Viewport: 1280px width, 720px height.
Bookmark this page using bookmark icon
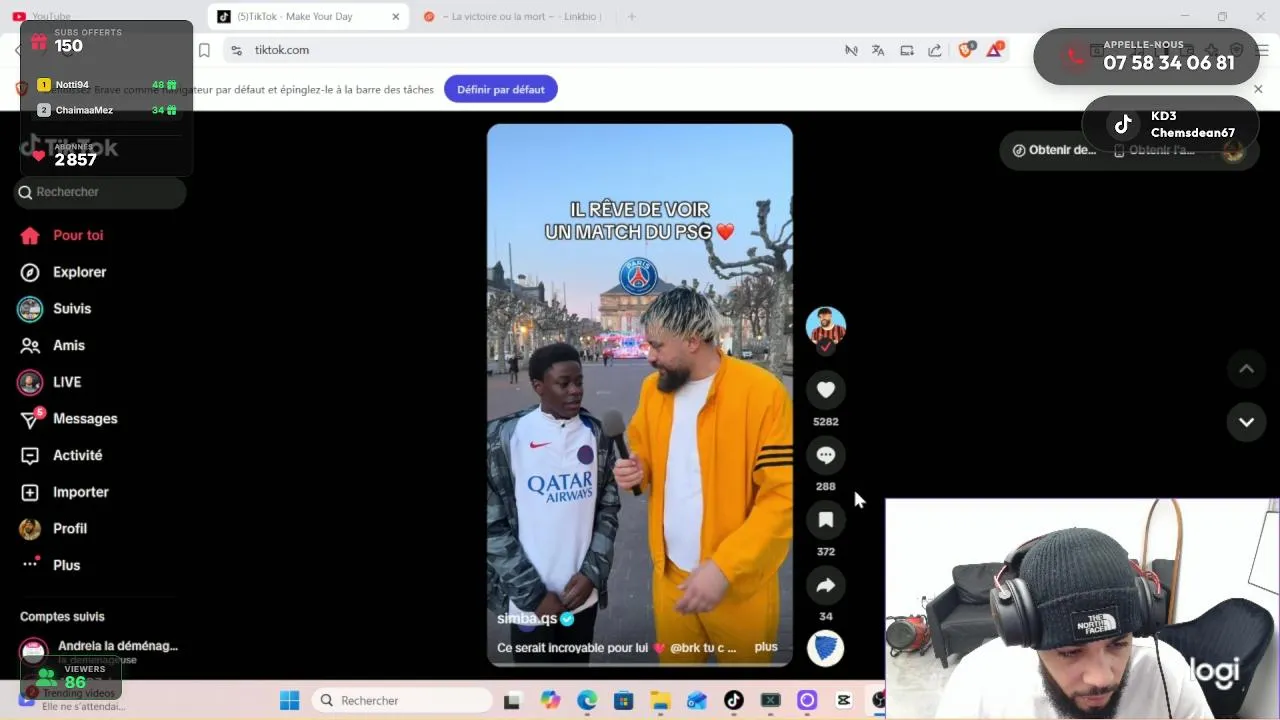(x=204, y=50)
